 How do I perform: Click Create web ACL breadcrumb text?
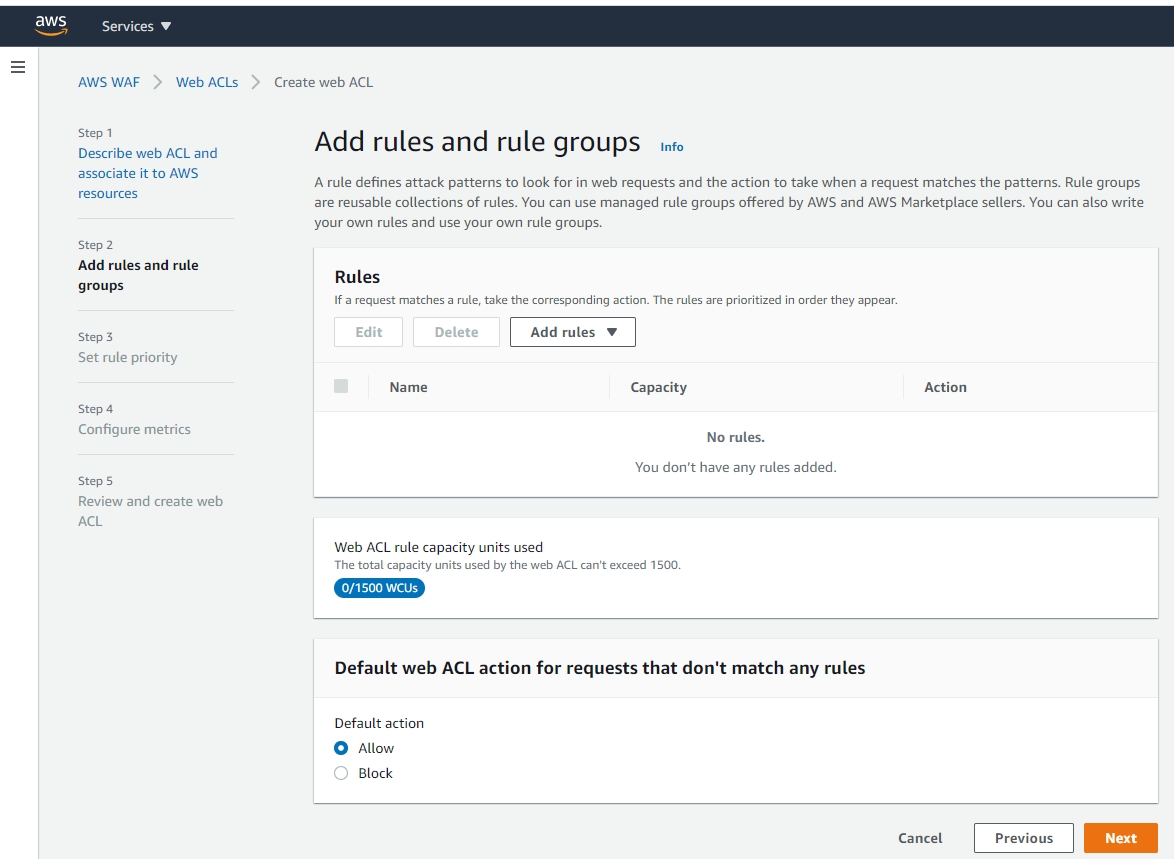[x=323, y=82]
